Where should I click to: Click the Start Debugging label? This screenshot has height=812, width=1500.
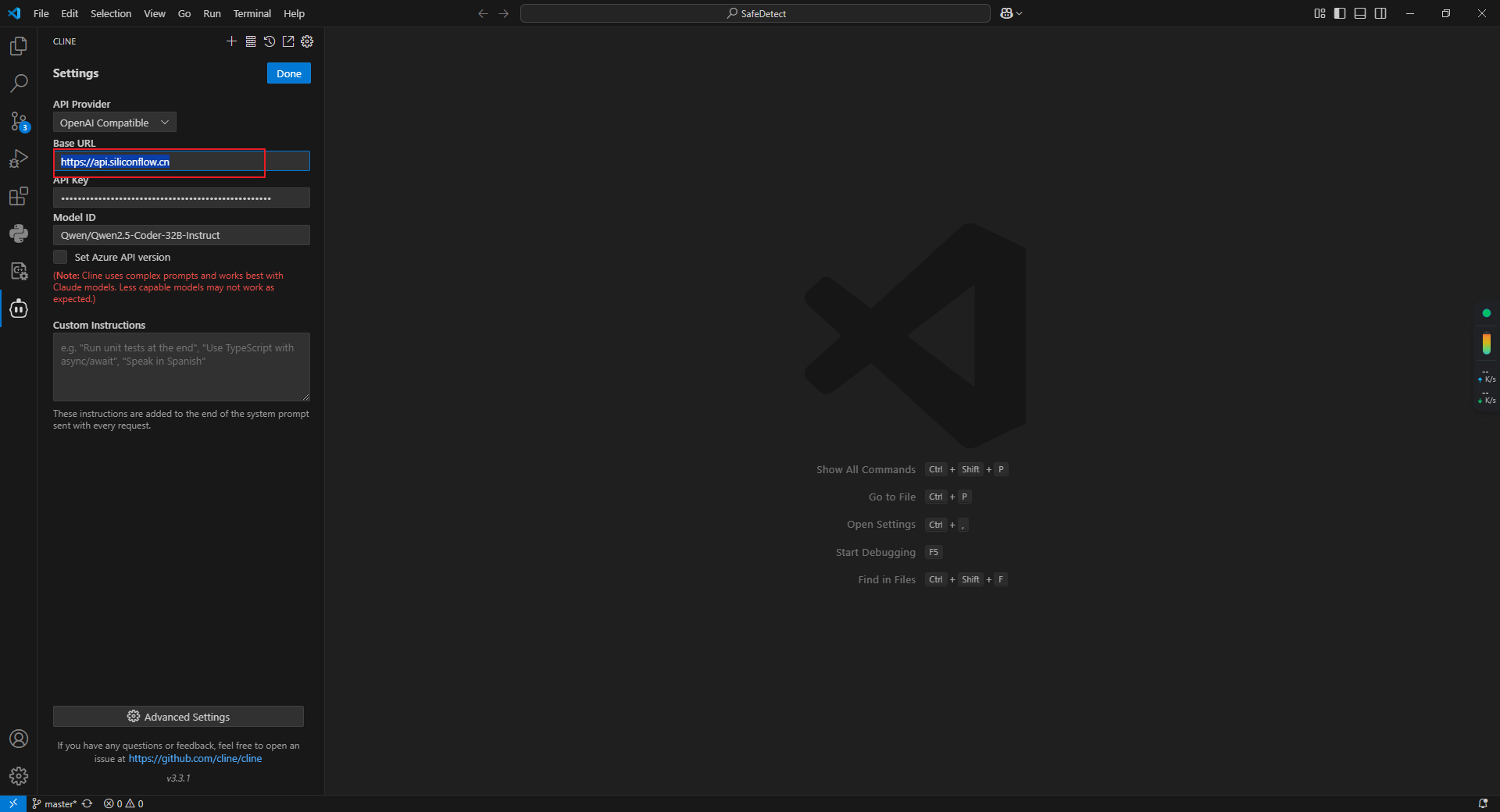[x=876, y=552]
